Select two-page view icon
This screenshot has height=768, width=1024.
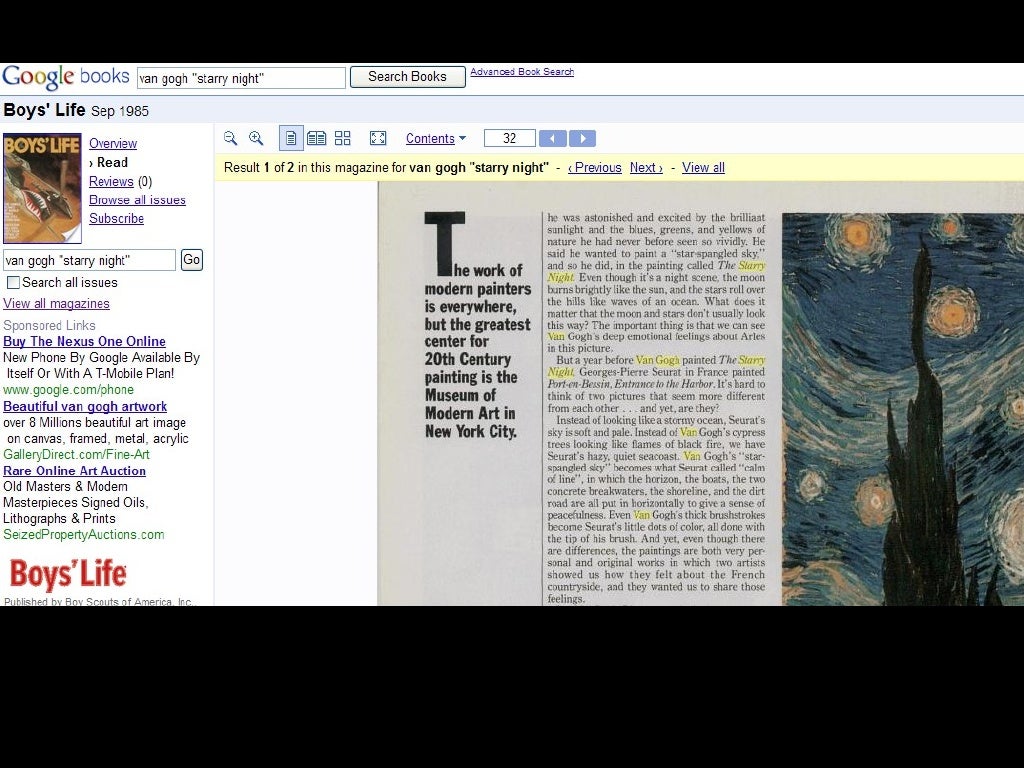click(x=317, y=138)
